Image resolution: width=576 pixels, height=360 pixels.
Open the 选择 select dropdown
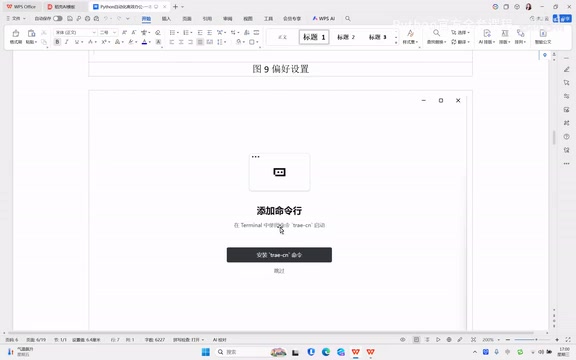coord(460,32)
